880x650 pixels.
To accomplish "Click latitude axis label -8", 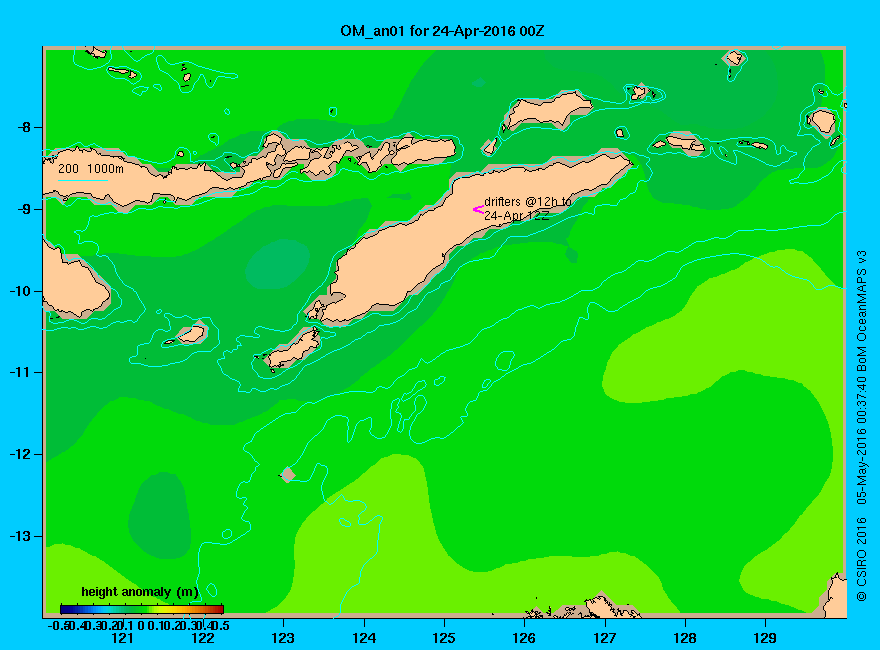I will [x=24, y=127].
